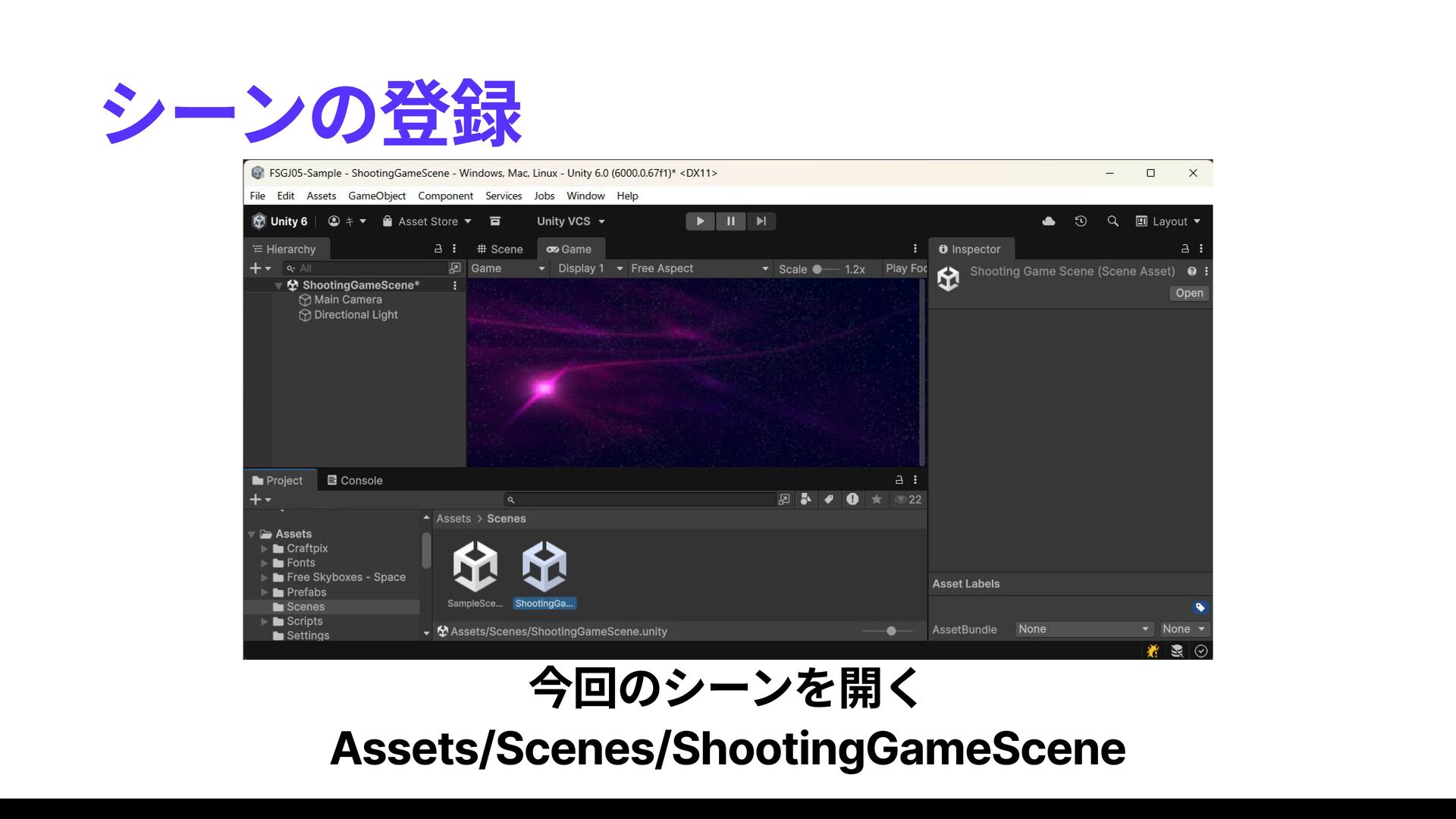Image resolution: width=1456 pixels, height=819 pixels.
Task: Expand the Craftpix folder
Action: pyautogui.click(x=265, y=548)
